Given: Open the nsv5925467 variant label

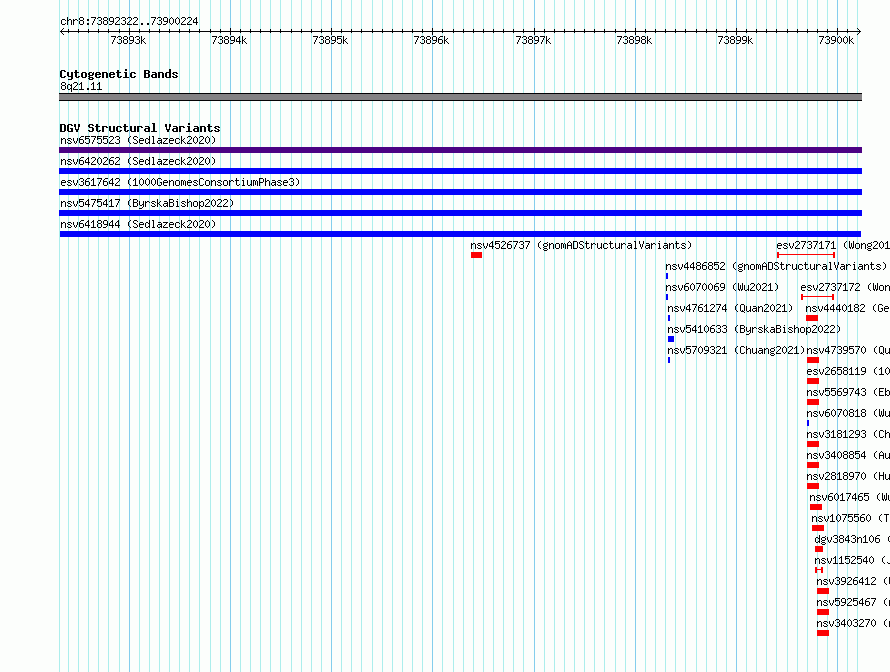Looking at the screenshot, I should [853, 602].
